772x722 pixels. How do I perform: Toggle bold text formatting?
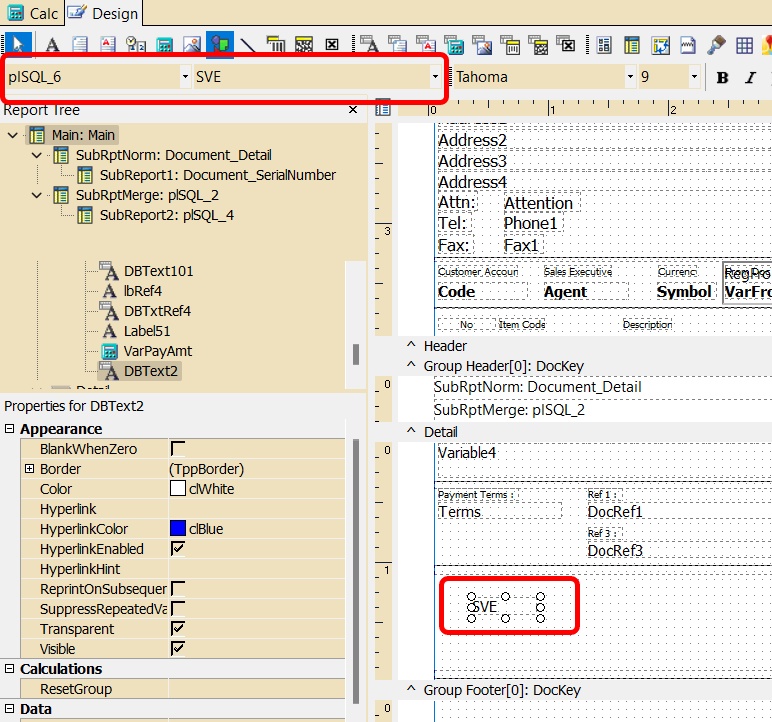coord(722,77)
